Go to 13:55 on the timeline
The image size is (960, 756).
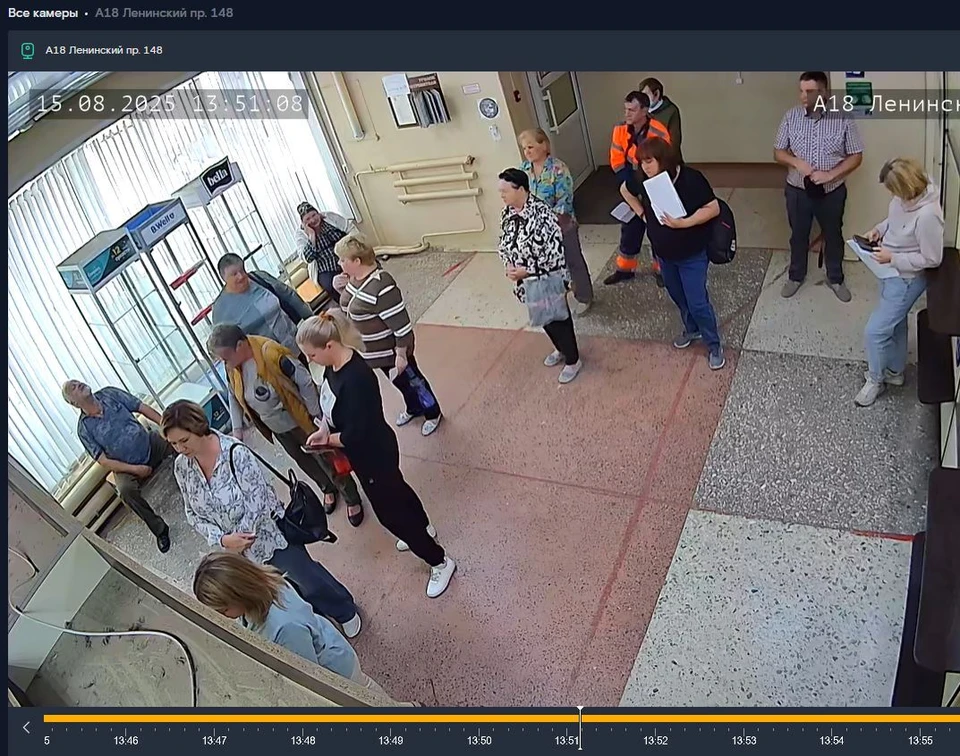(920, 741)
